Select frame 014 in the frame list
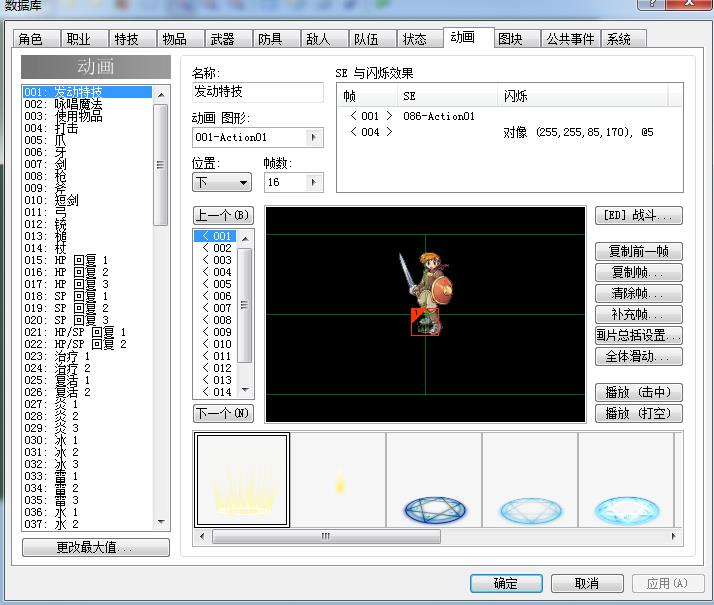This screenshot has width=714, height=605. point(217,392)
